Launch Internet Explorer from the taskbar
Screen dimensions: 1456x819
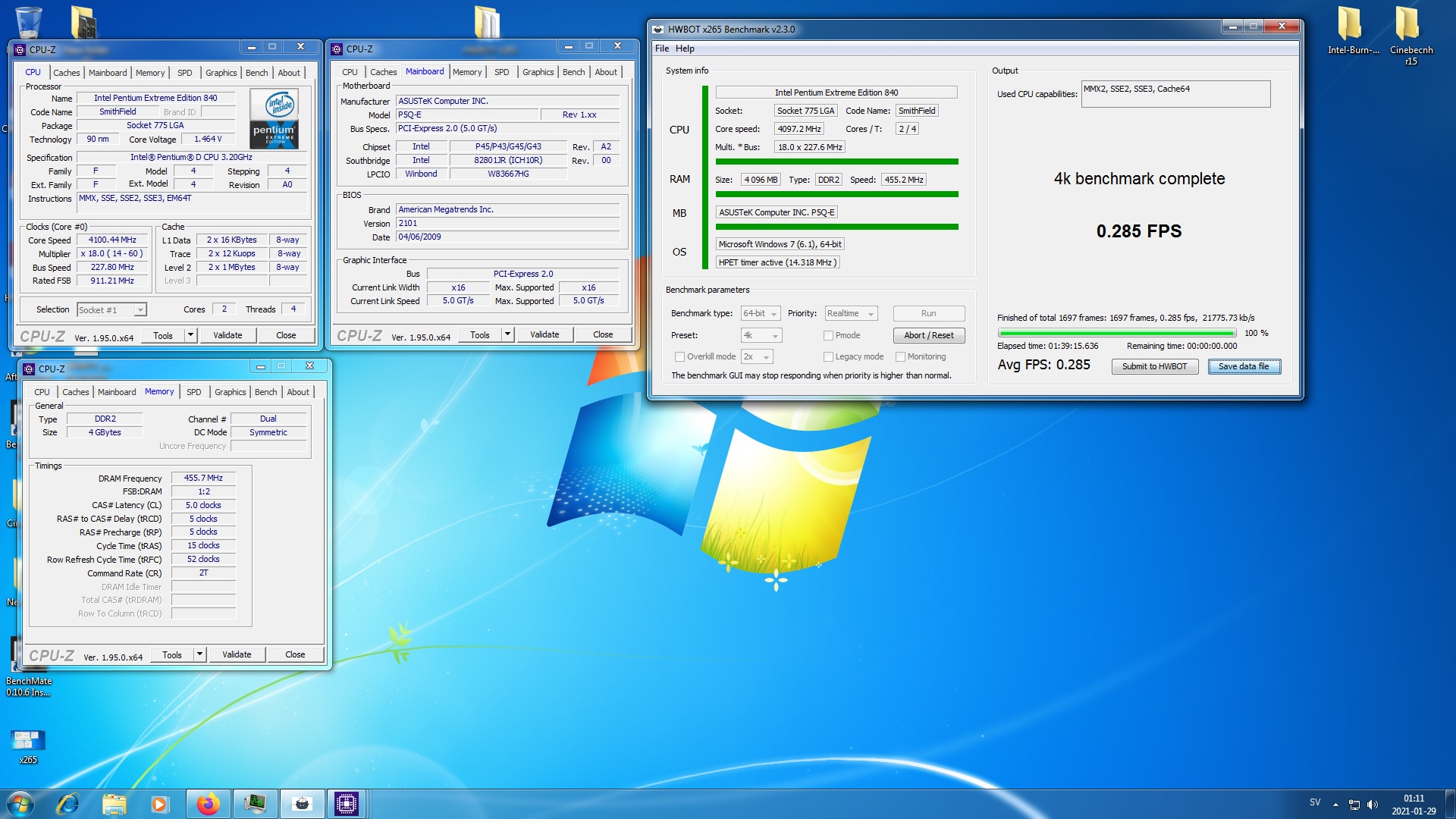tap(67, 804)
